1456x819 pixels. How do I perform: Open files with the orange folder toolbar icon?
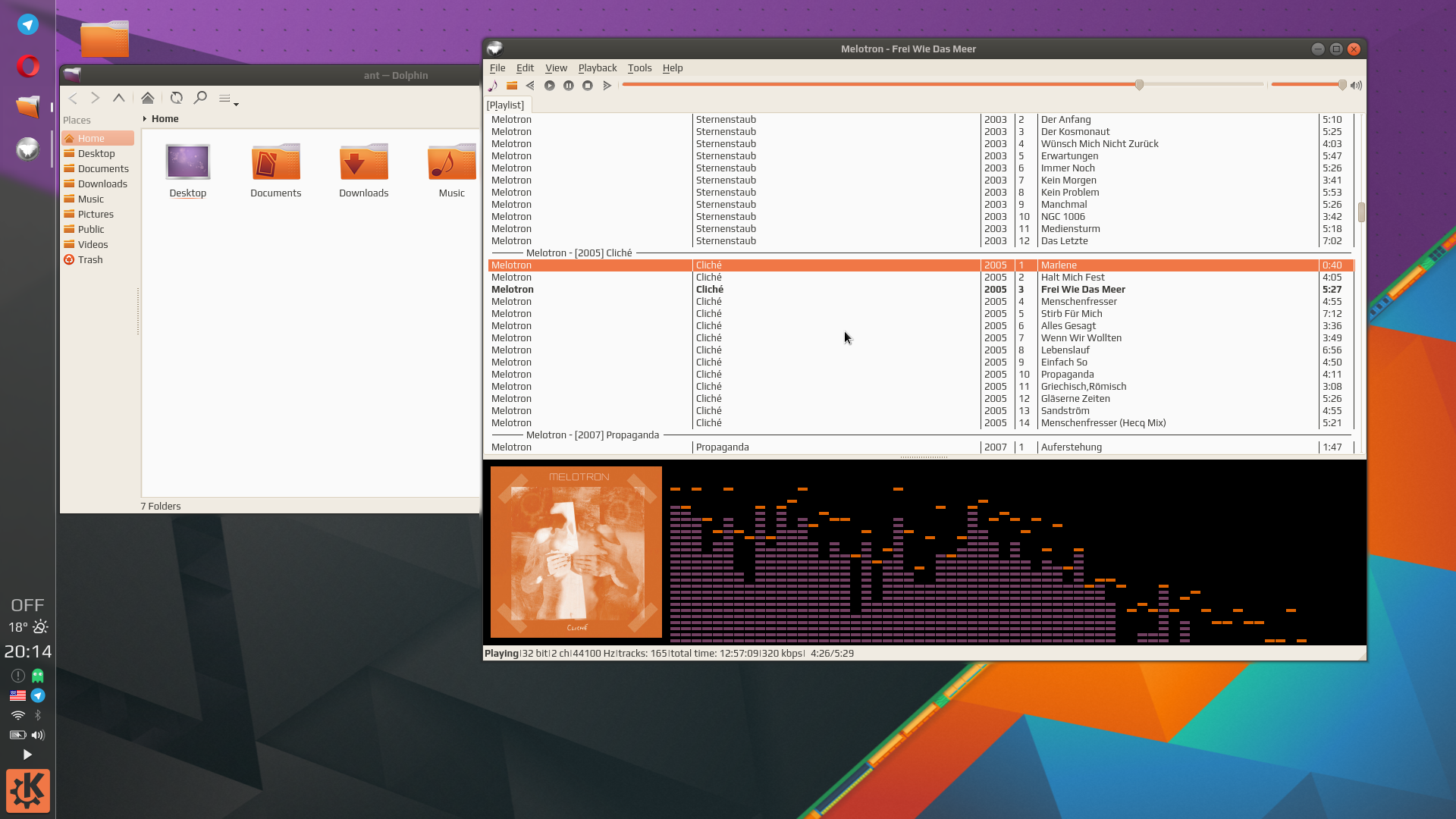click(512, 86)
